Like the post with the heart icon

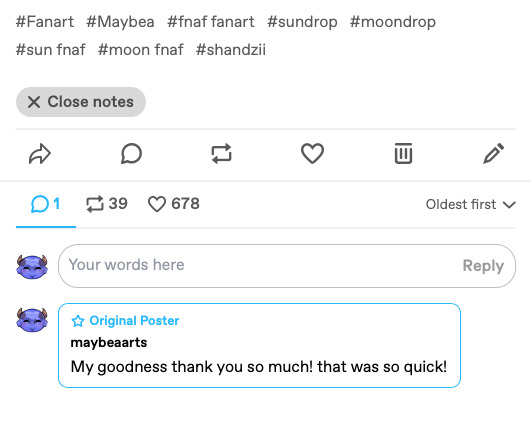point(312,153)
